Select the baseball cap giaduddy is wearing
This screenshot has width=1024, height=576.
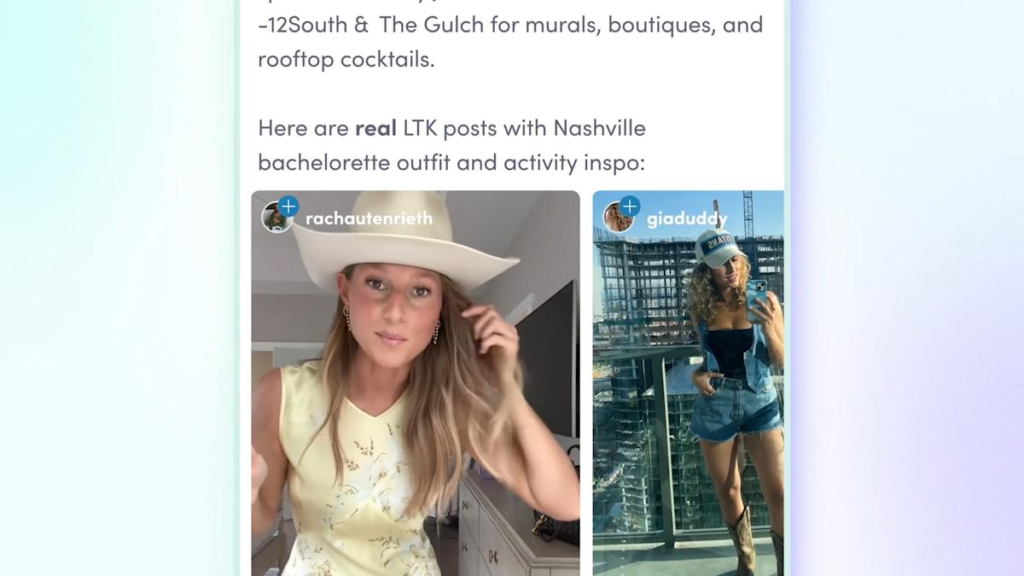click(x=720, y=247)
